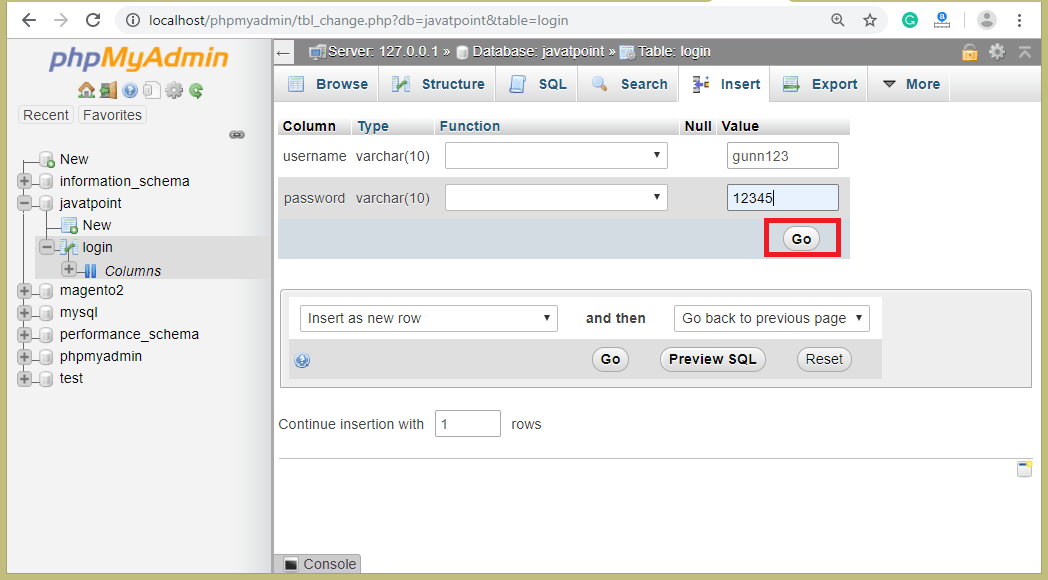Image resolution: width=1048 pixels, height=580 pixels.
Task: Switch to the Browse tab
Action: point(340,84)
